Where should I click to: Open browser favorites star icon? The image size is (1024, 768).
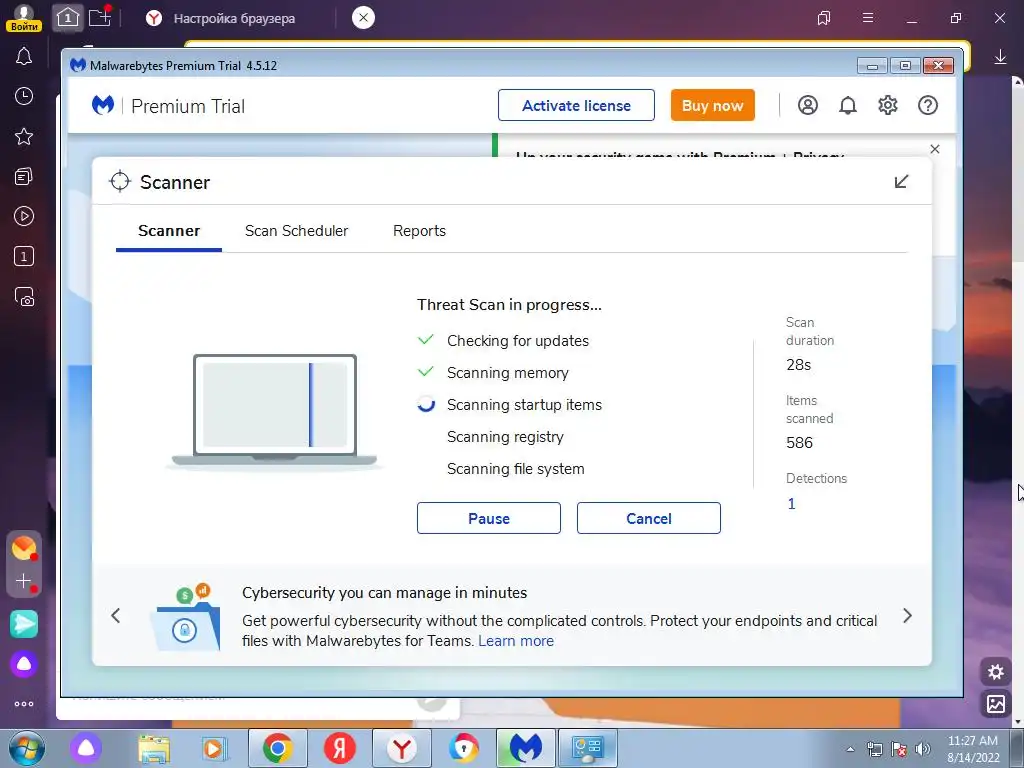(24, 136)
